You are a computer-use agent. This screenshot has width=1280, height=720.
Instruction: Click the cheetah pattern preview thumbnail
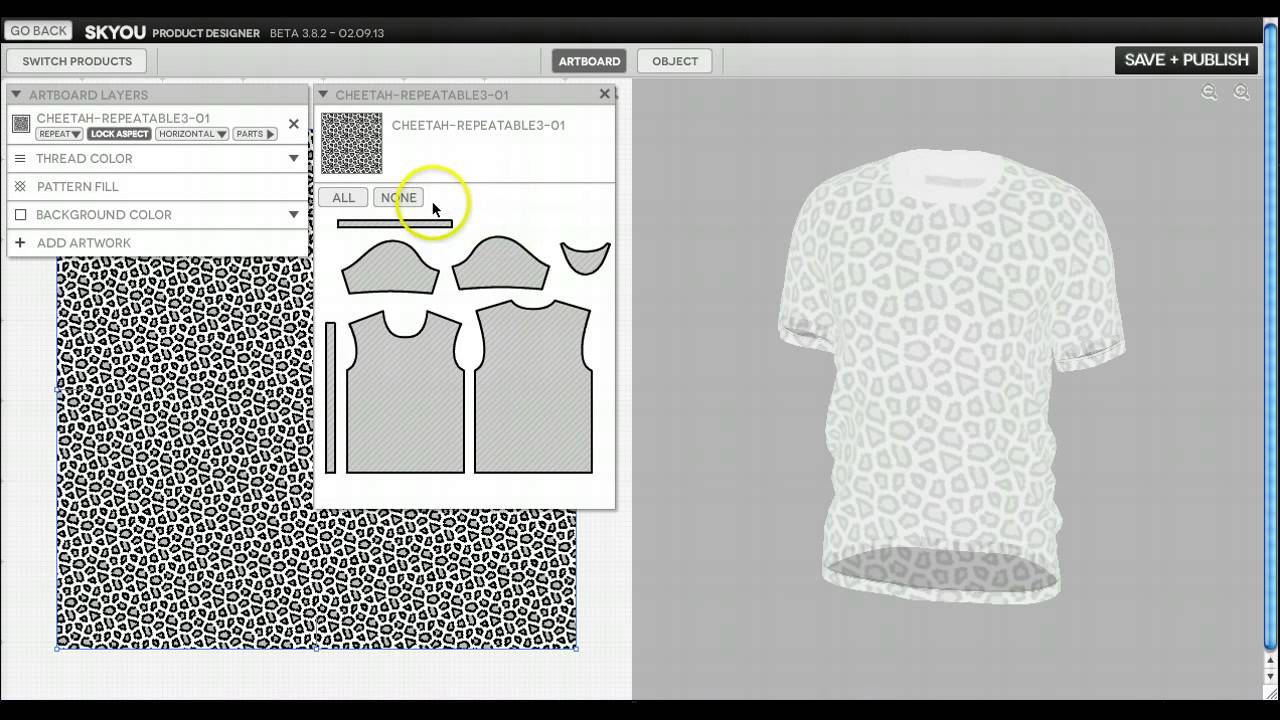[x=351, y=143]
